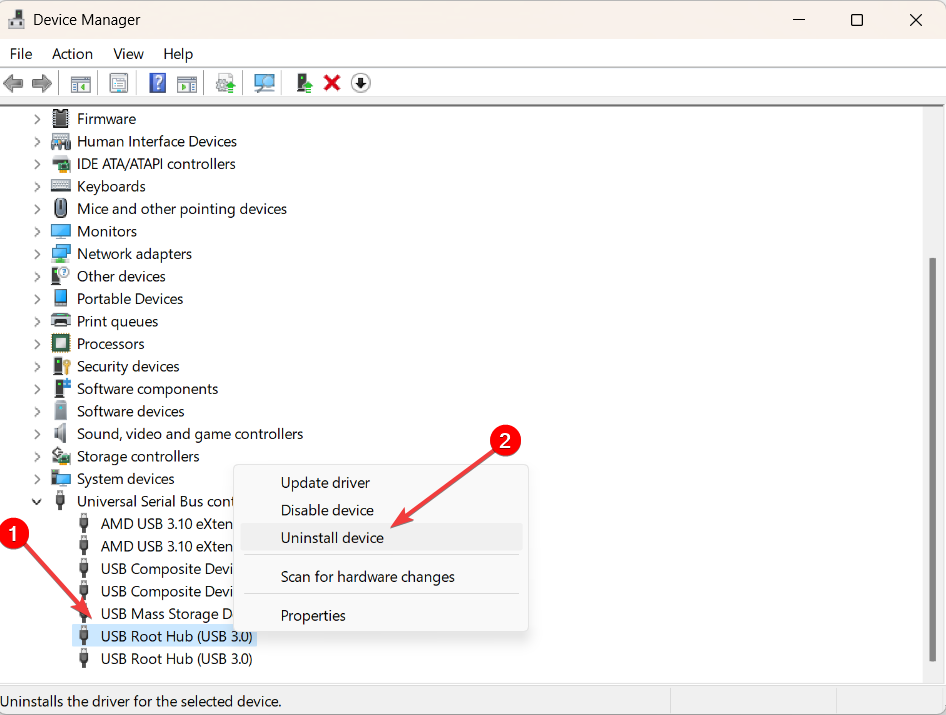Expand Other devices node
The height and width of the screenshot is (715, 946).
pos(37,276)
